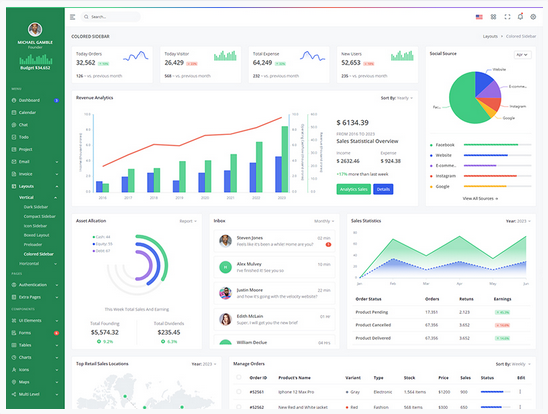The width and height of the screenshot is (548, 414).
Task: Click the Project sidebar icon
Action: click(14, 149)
